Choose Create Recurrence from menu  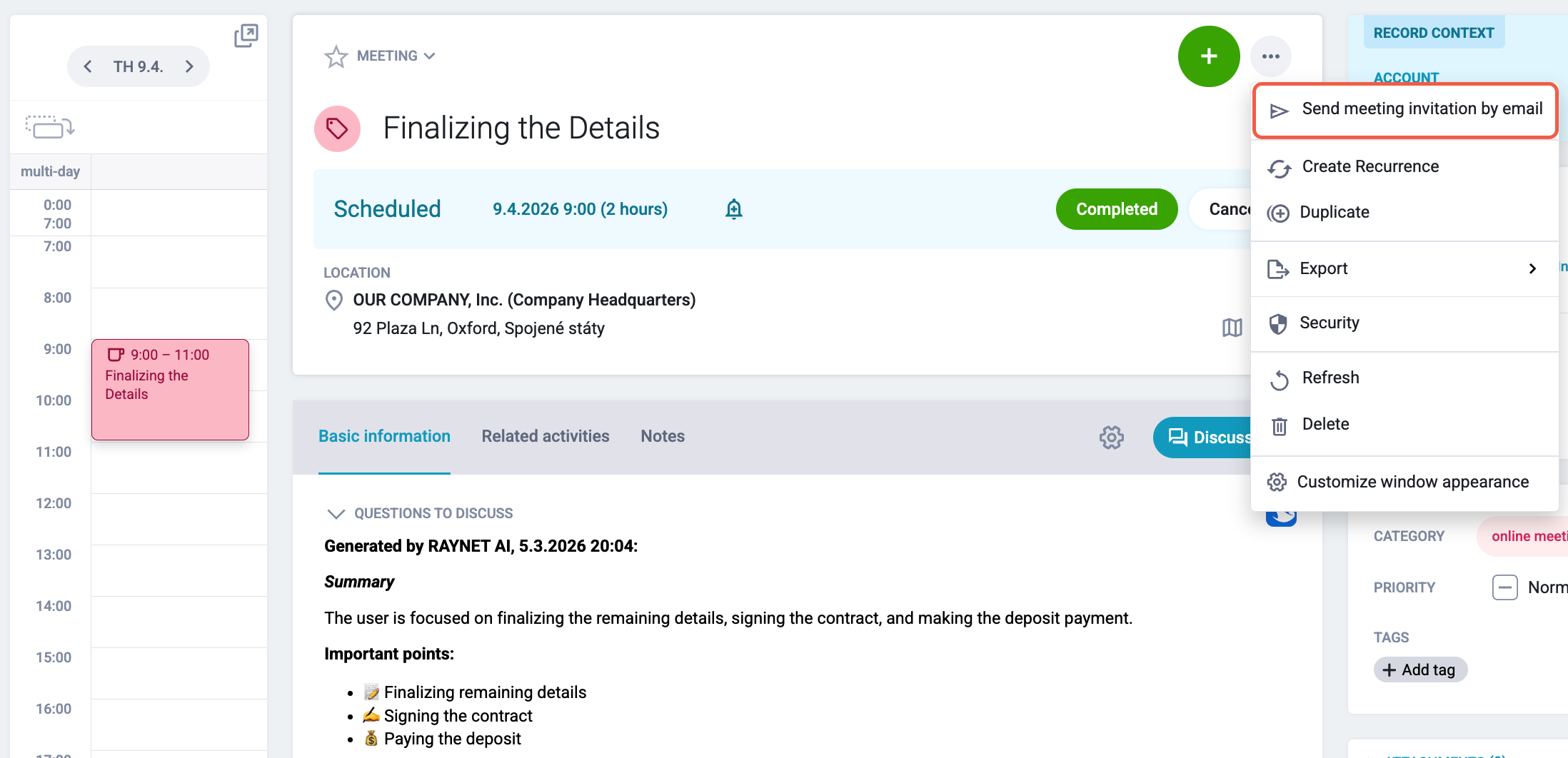(1405, 167)
